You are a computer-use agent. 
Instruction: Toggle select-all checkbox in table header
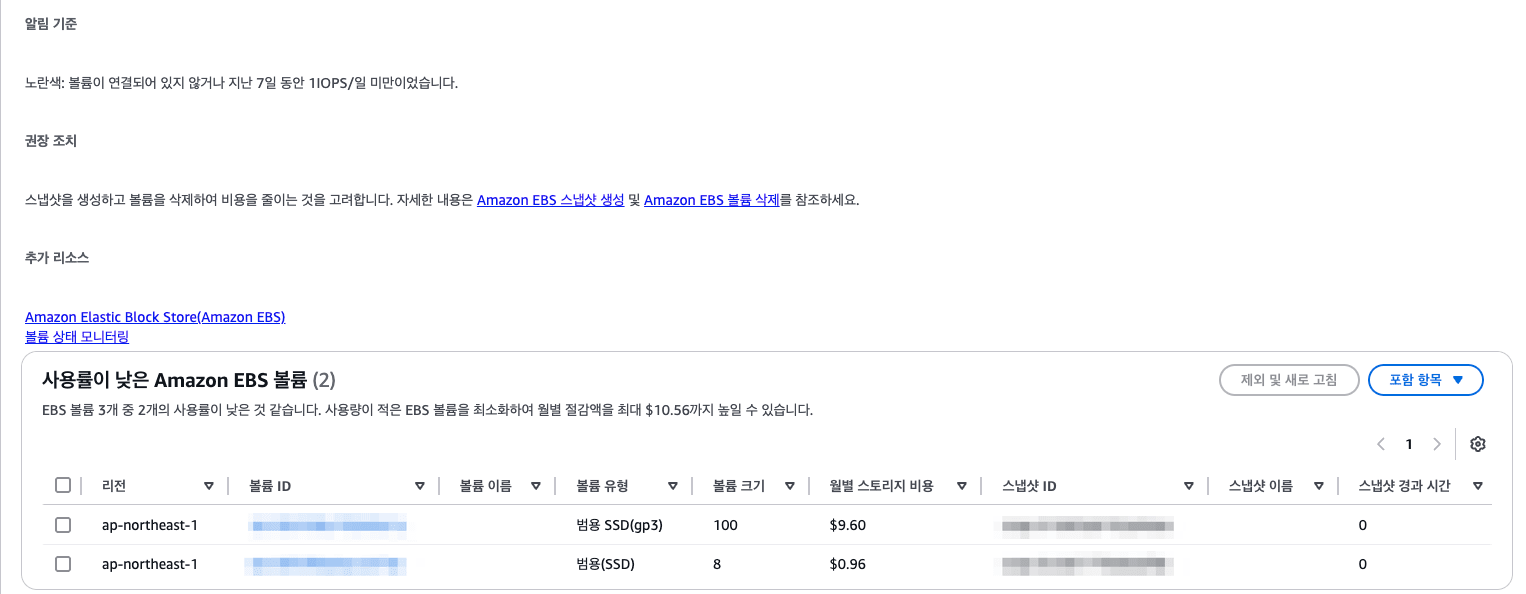(x=63, y=485)
